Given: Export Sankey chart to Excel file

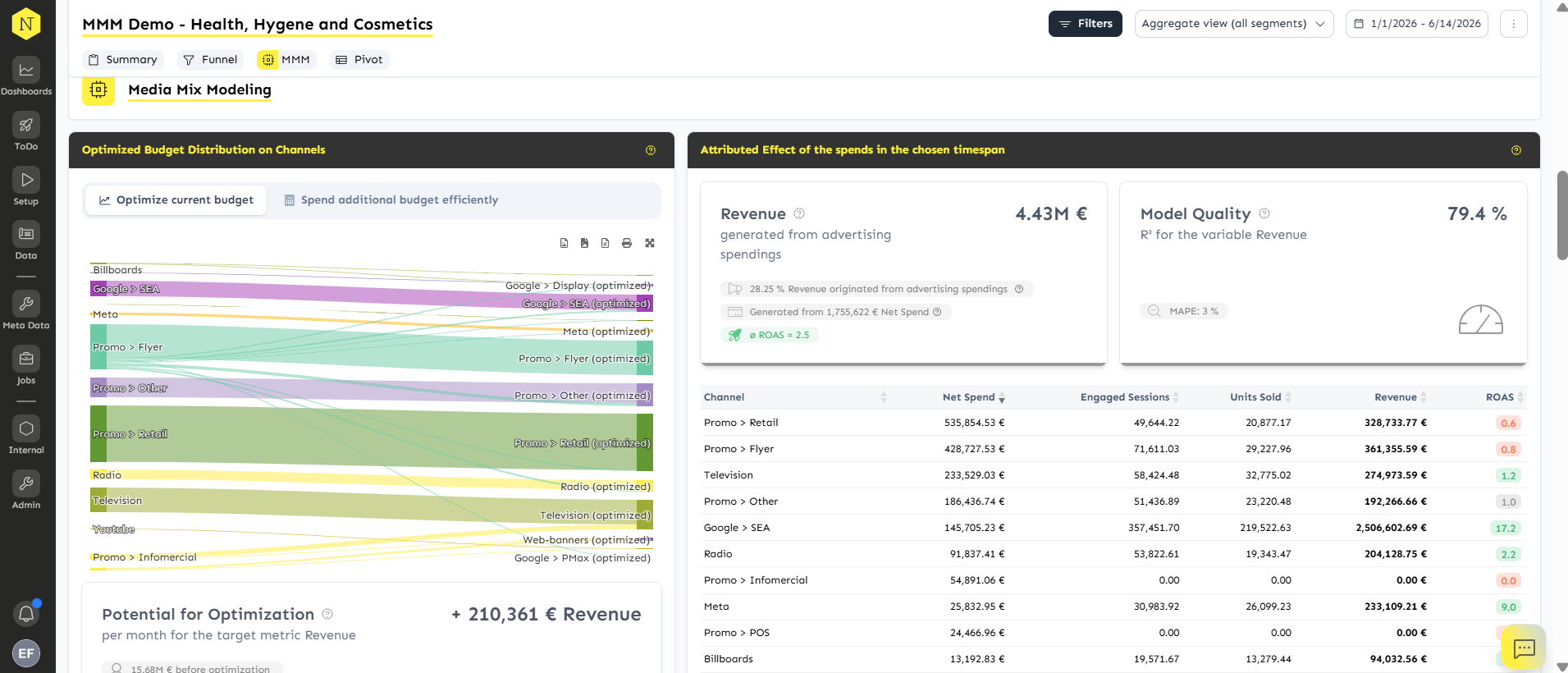Looking at the screenshot, I should pyautogui.click(x=605, y=243).
